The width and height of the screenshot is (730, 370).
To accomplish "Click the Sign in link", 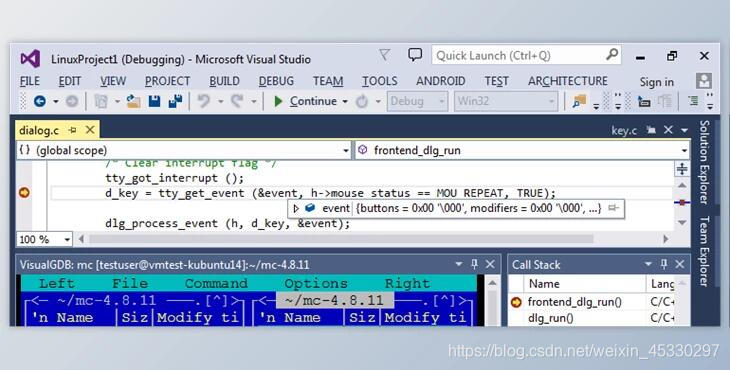I will point(656,82).
